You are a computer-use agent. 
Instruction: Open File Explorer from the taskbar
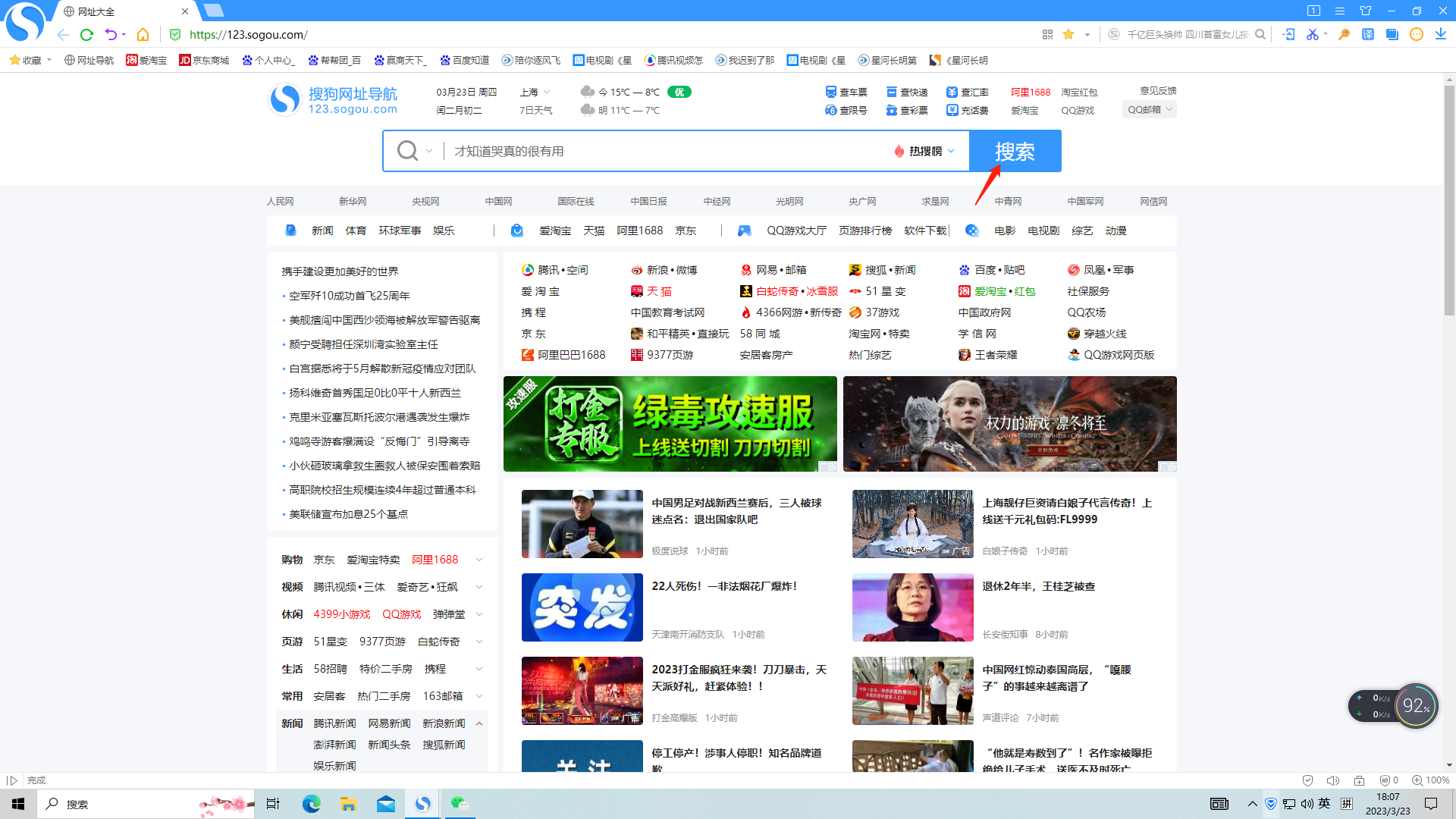(348, 804)
